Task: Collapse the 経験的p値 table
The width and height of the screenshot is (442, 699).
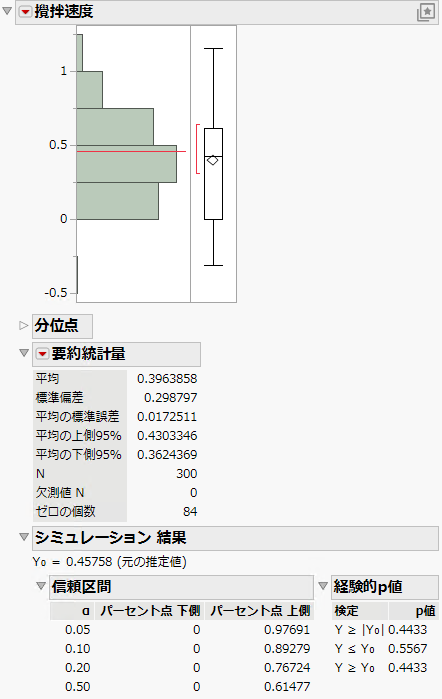Action: (323, 586)
